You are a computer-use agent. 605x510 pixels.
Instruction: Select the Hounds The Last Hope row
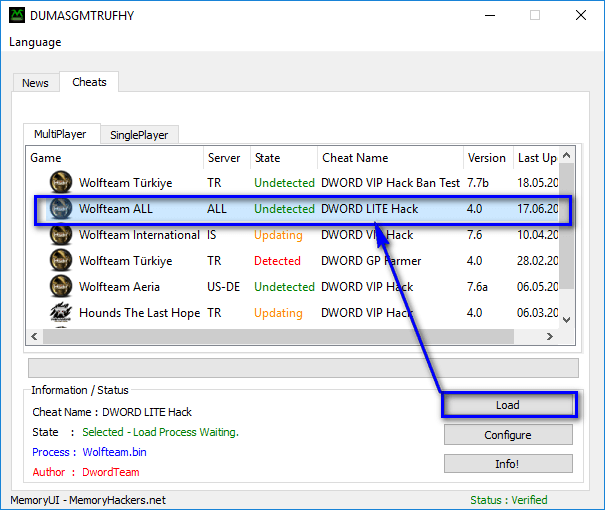point(303,312)
